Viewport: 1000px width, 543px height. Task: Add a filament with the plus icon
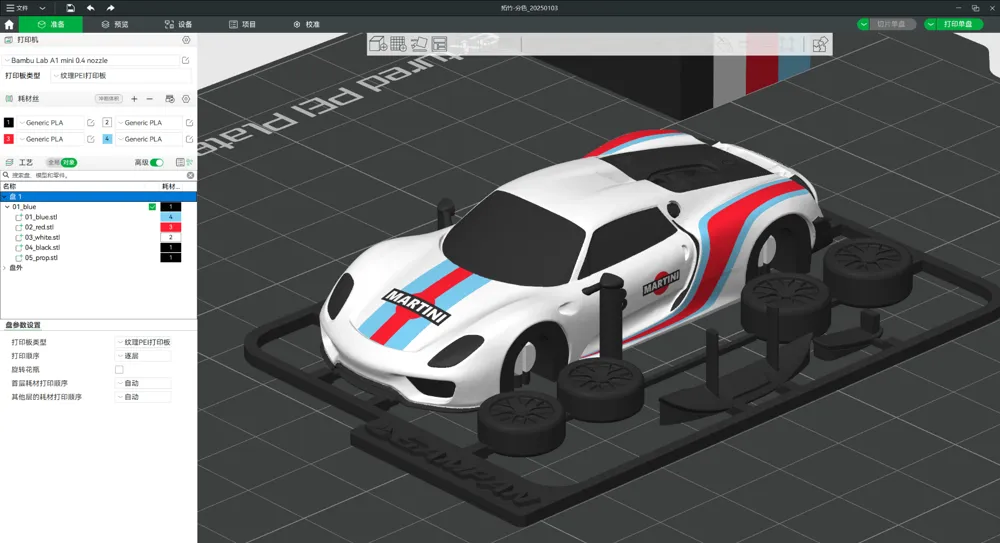[134, 99]
